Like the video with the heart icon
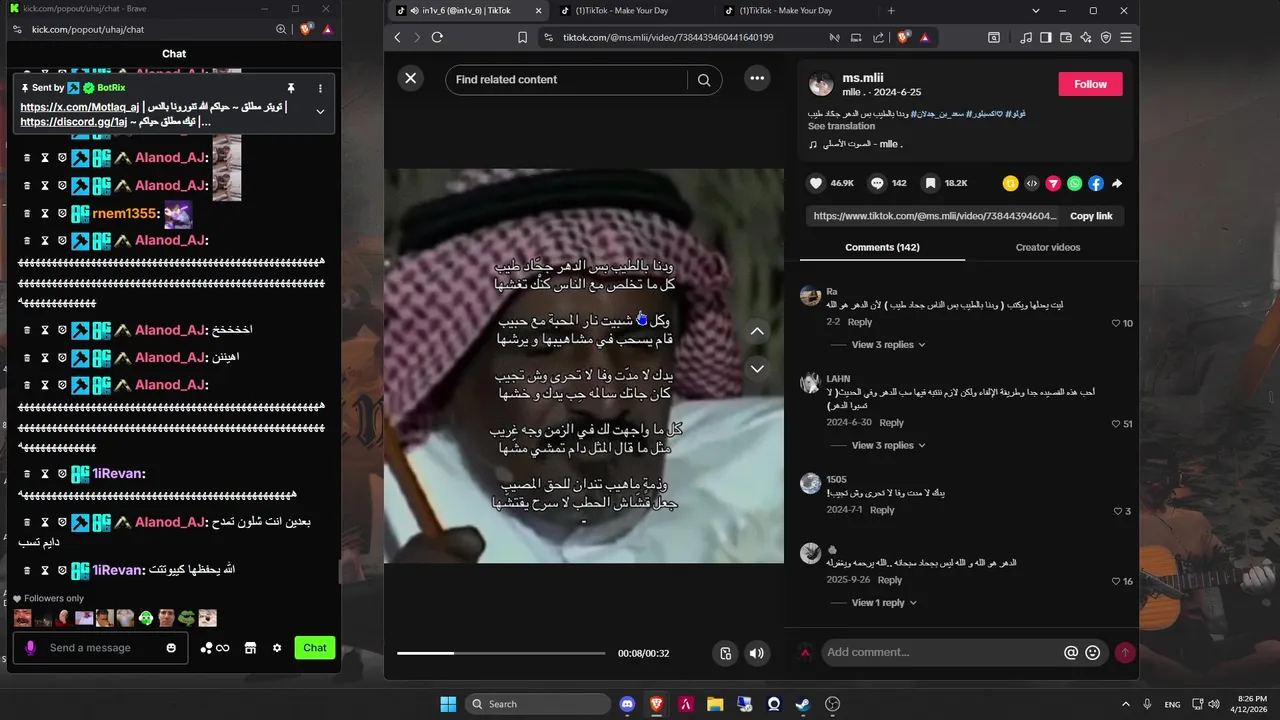The height and width of the screenshot is (720, 1280). pos(816,183)
